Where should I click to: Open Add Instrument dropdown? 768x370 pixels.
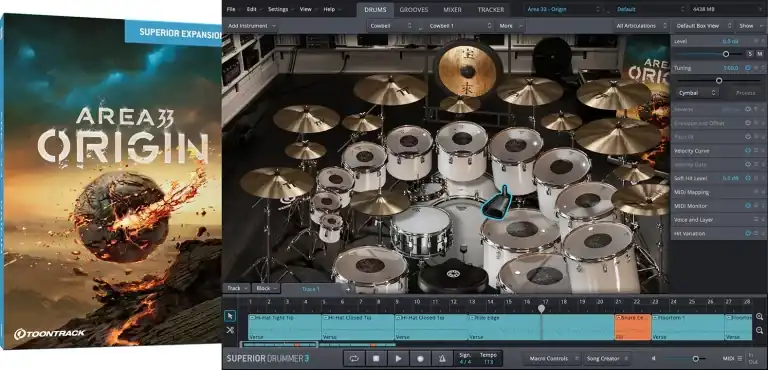[251, 26]
